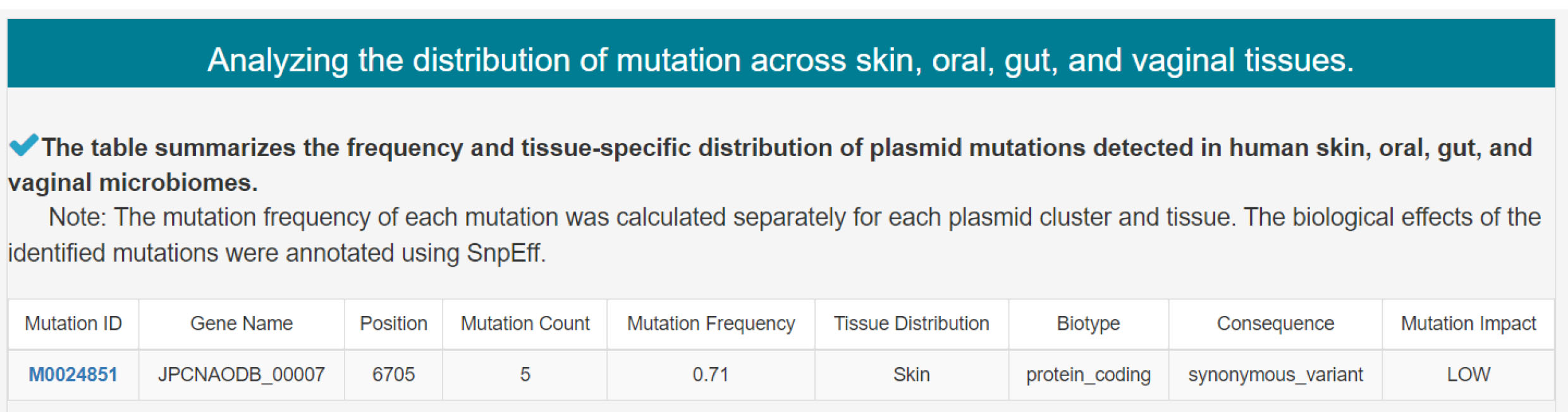The image size is (1568, 412).
Task: Select the synonymous_variant consequence cell
Action: tap(1275, 375)
